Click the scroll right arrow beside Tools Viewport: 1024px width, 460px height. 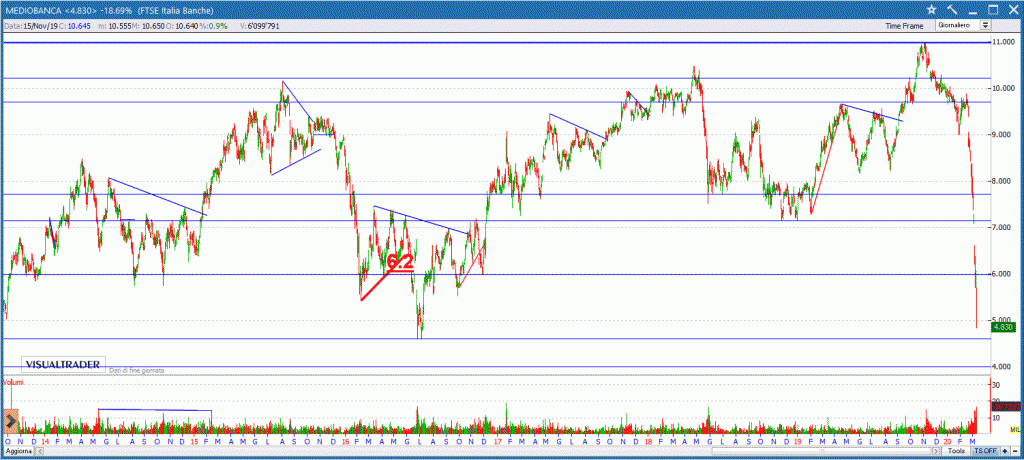[x=936, y=452]
